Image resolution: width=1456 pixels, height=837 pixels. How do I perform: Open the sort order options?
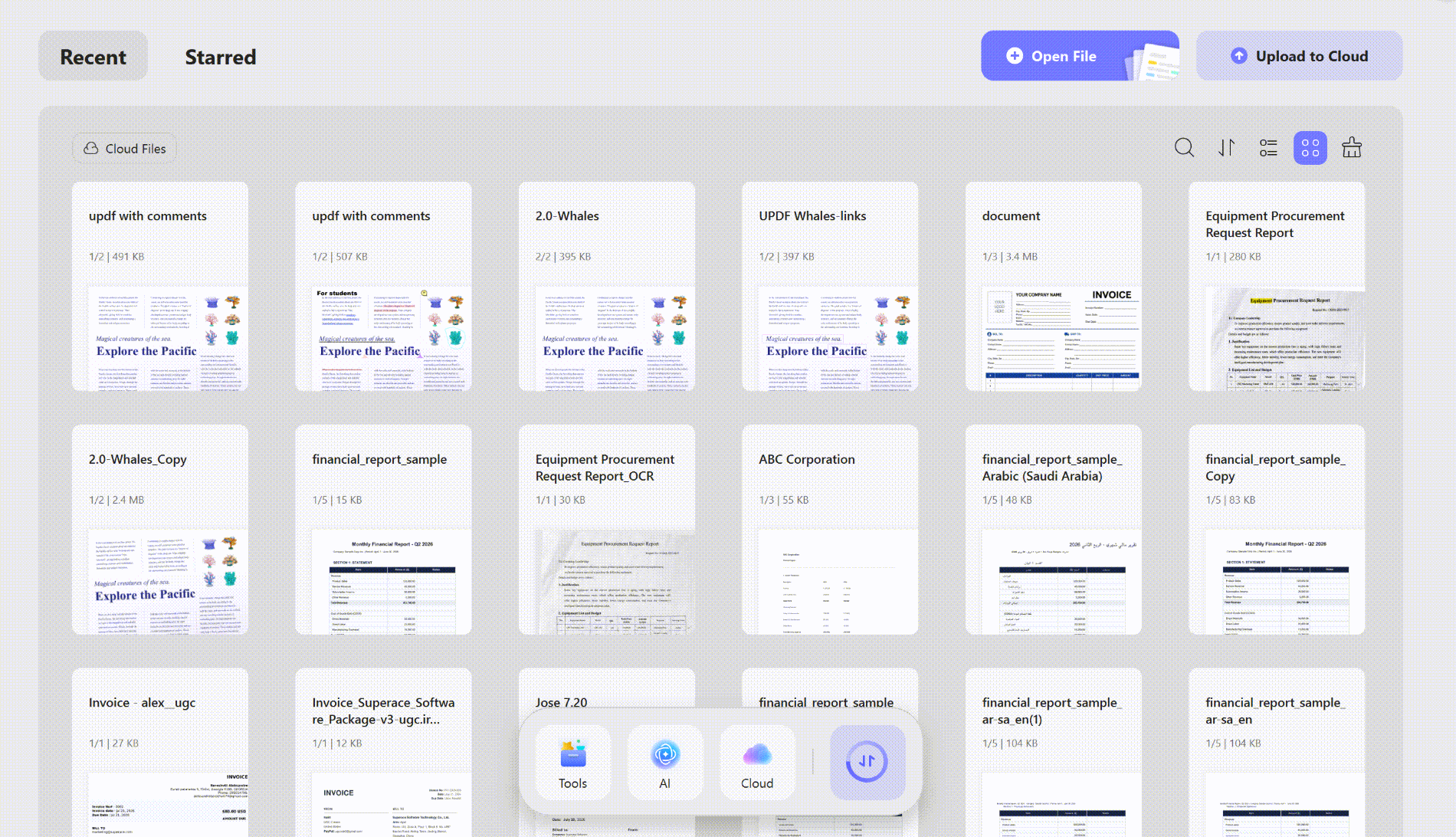click(1227, 148)
